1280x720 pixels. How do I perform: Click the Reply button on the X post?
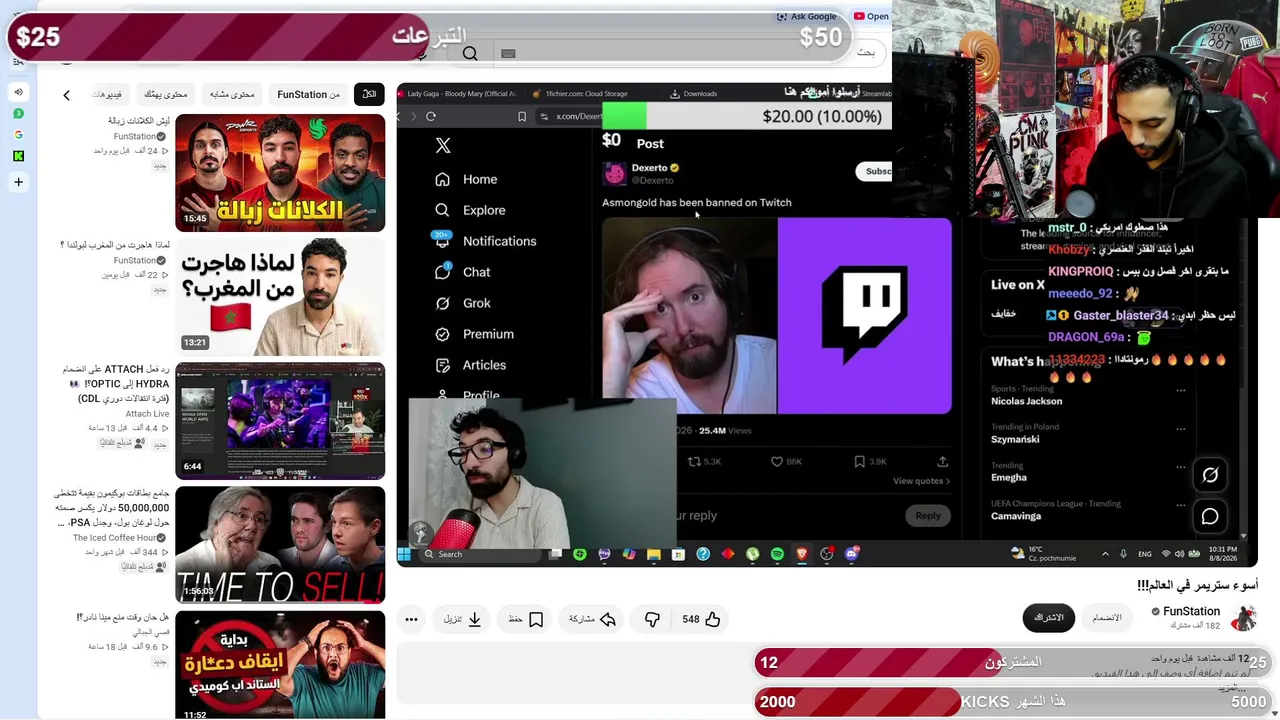click(928, 515)
